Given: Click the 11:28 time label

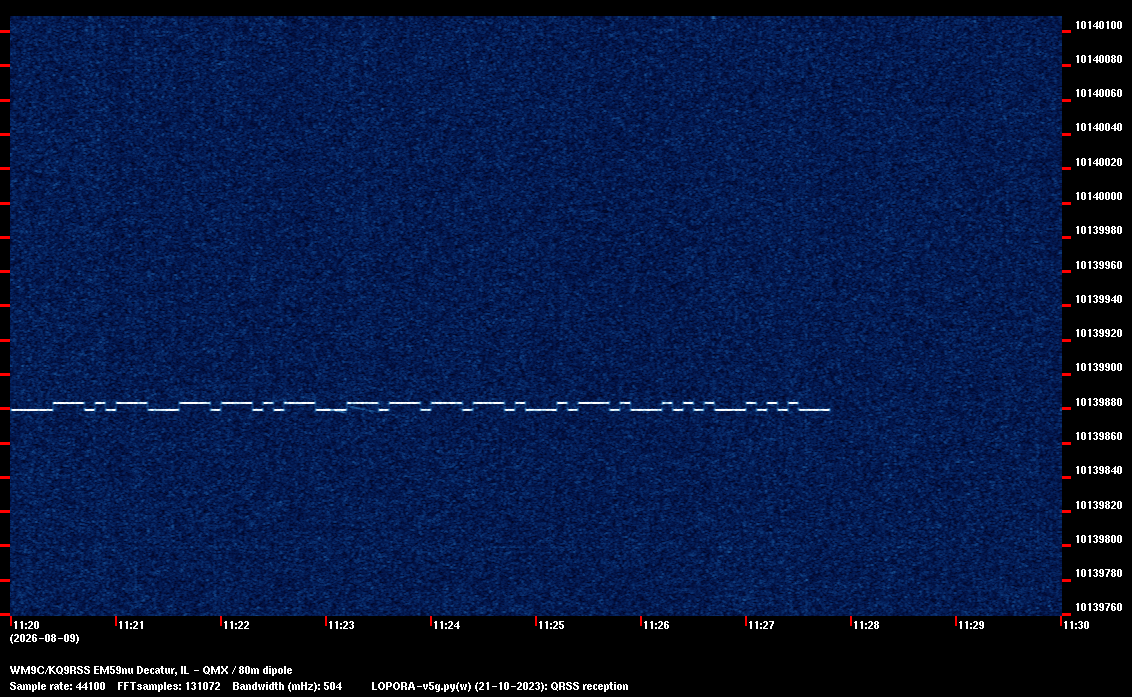Looking at the screenshot, I should click(x=866, y=625).
